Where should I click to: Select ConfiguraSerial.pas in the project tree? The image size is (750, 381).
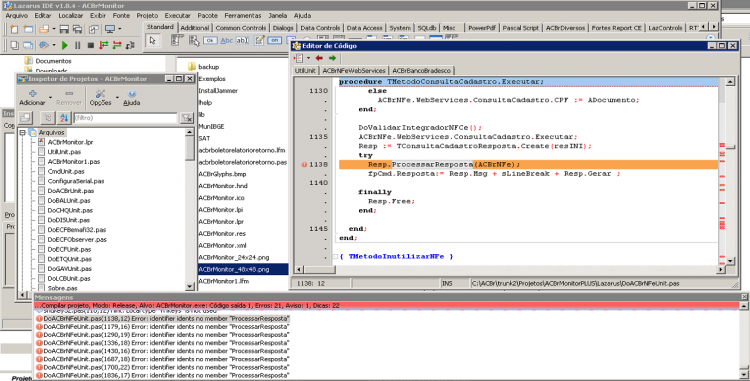point(76,181)
